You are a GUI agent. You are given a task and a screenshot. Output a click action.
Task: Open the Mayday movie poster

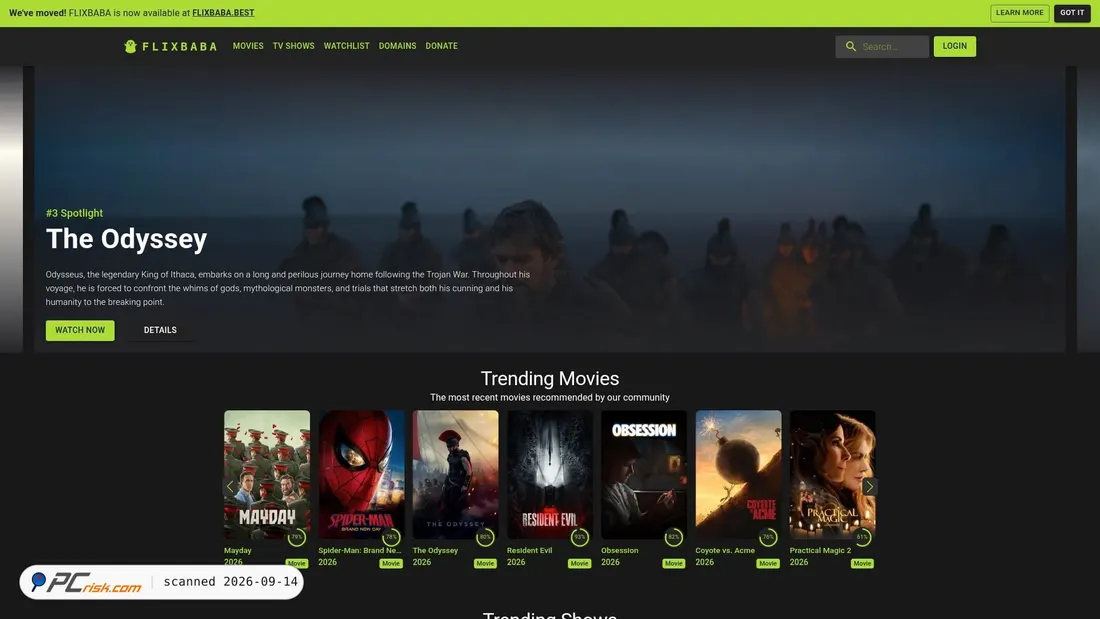pos(267,474)
